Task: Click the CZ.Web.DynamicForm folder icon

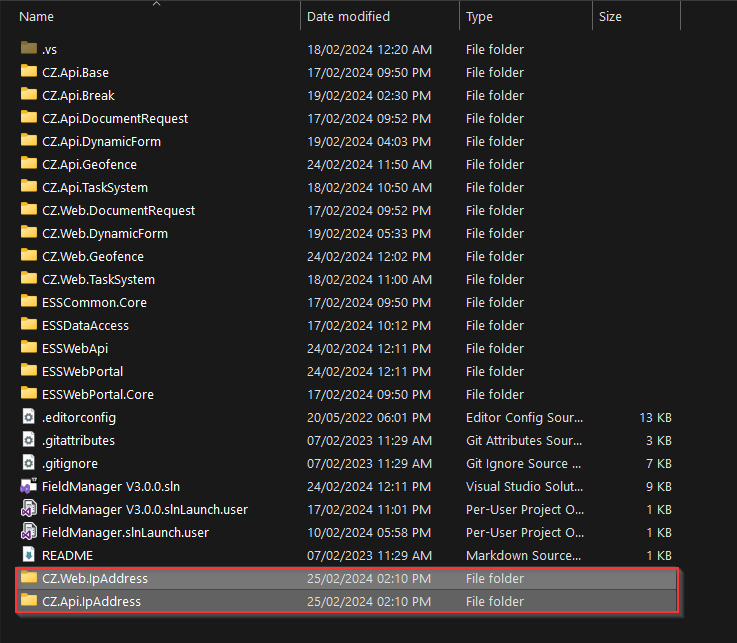Action: [29, 232]
